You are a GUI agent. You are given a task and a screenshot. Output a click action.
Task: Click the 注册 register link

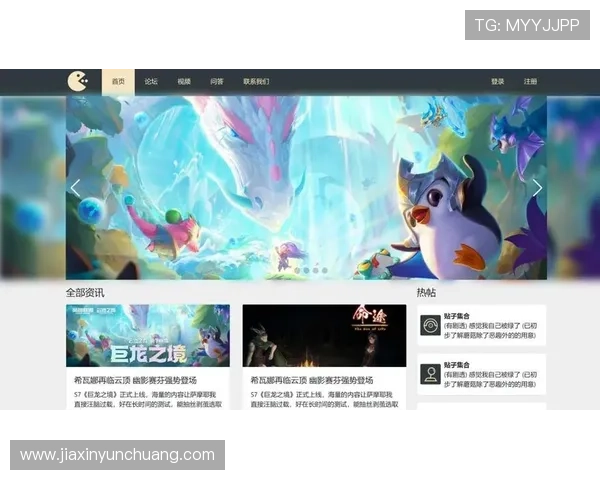[x=530, y=81]
